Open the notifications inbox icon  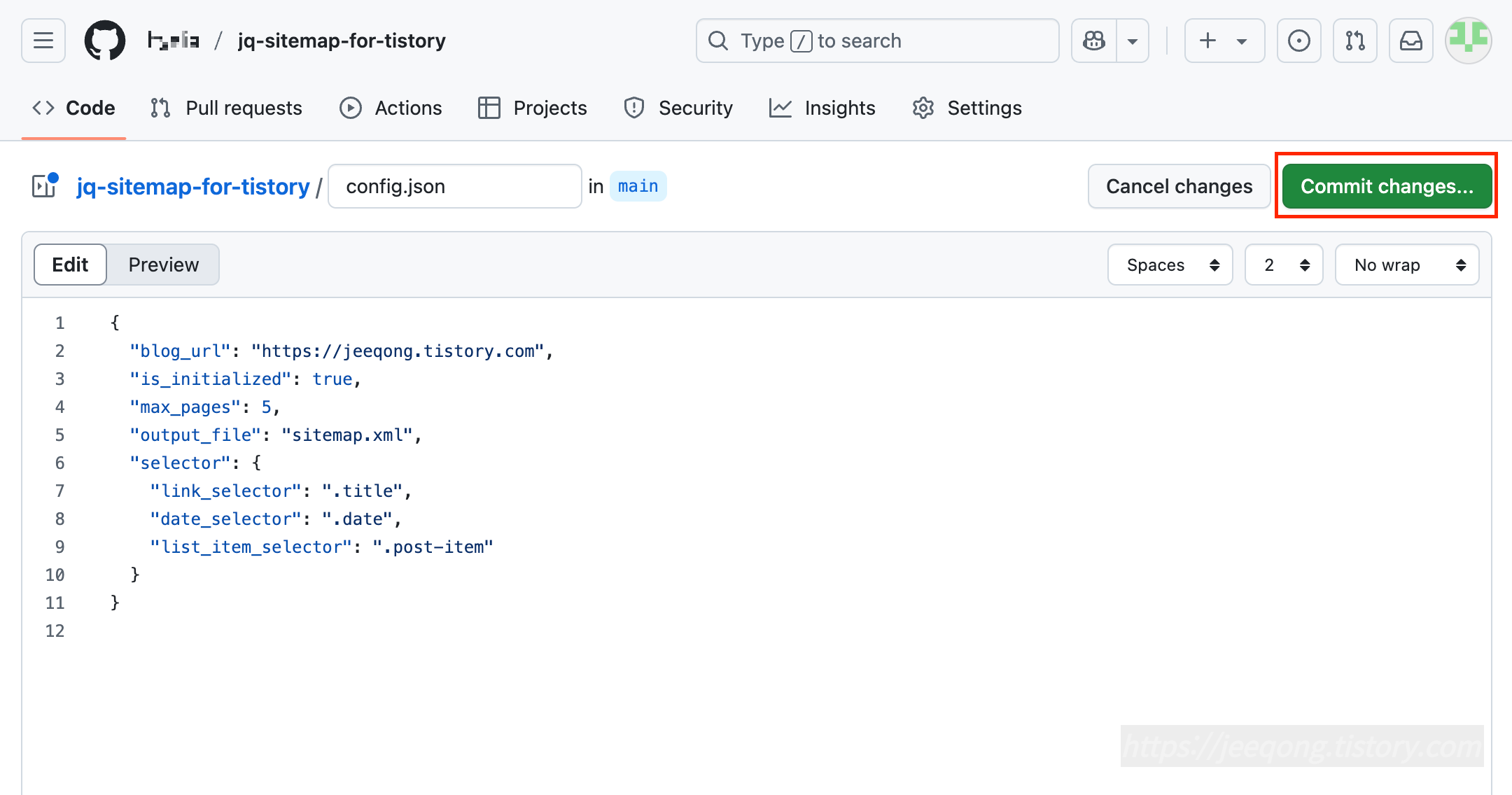coord(1410,41)
